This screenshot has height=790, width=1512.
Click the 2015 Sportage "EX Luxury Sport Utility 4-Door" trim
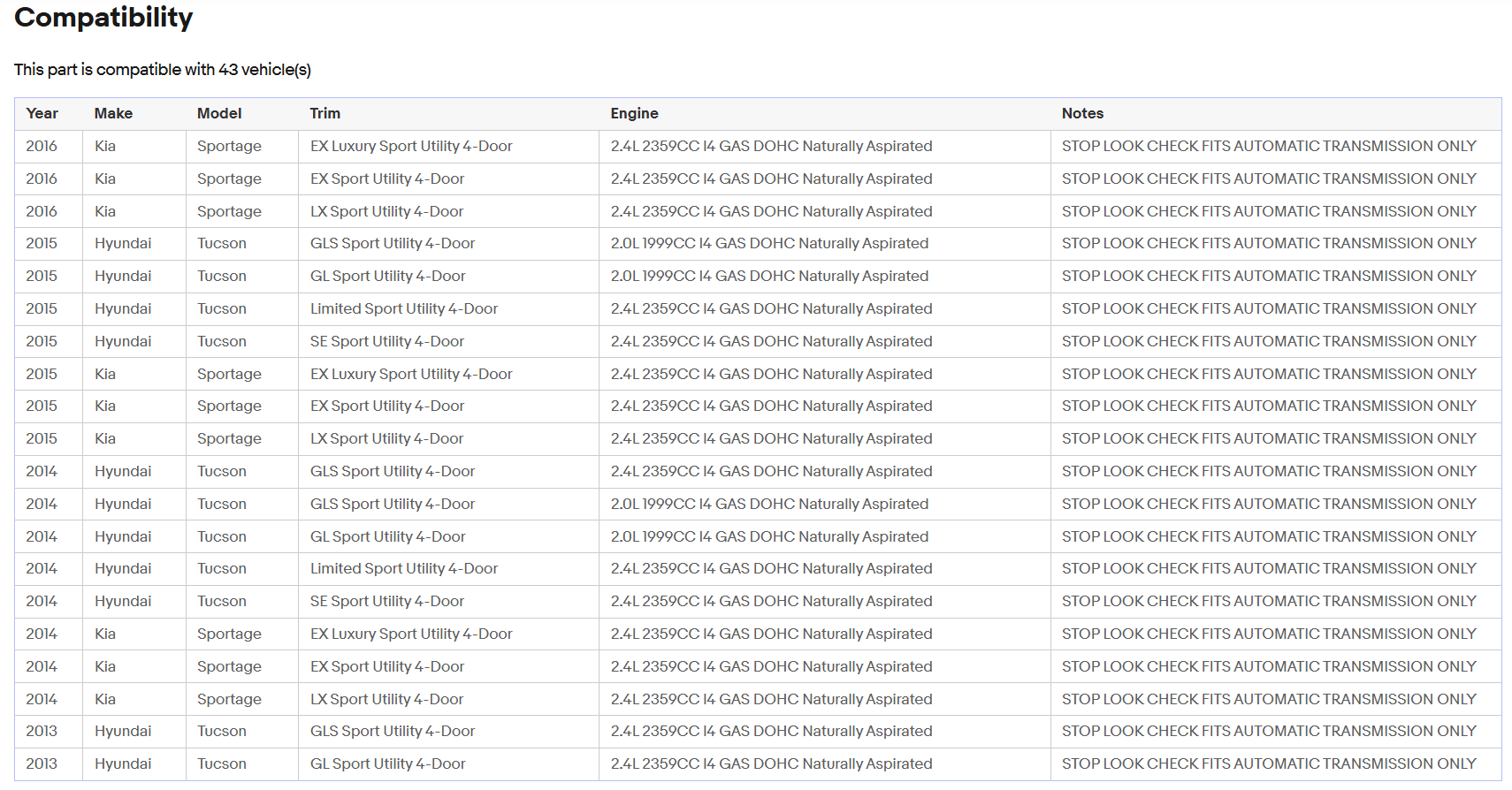(x=411, y=375)
